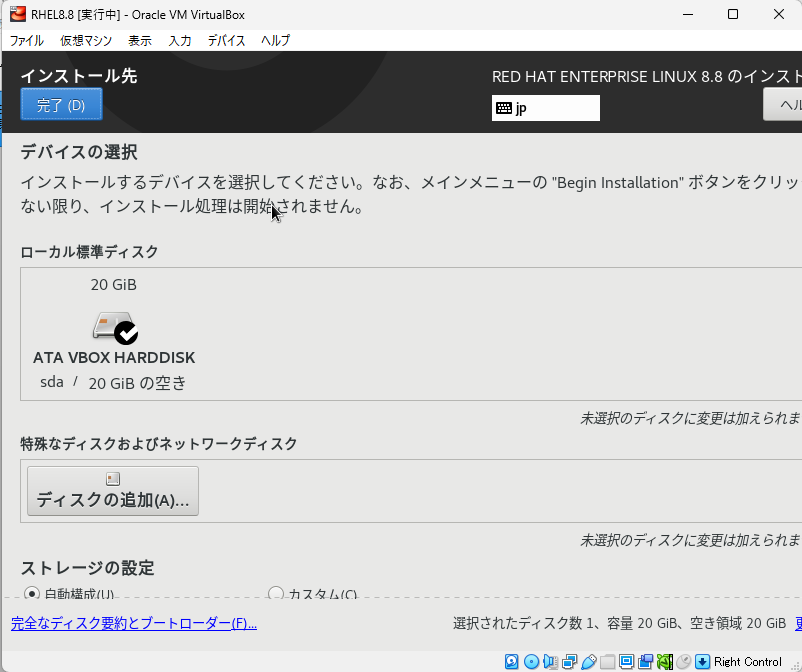Click the VirtualBox app icon in title bar
The image size is (802, 672).
coord(18,14)
